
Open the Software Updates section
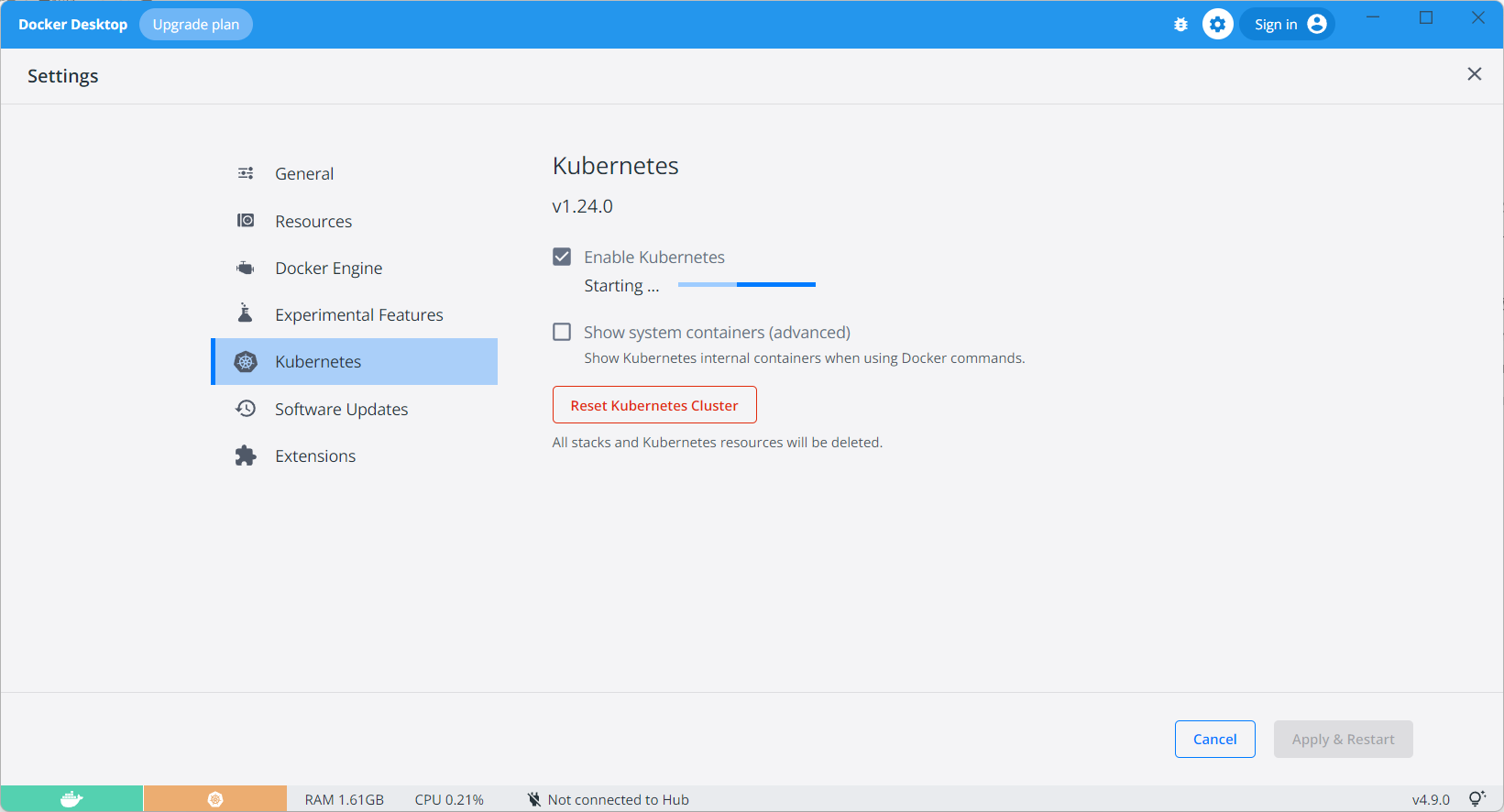coord(355,409)
